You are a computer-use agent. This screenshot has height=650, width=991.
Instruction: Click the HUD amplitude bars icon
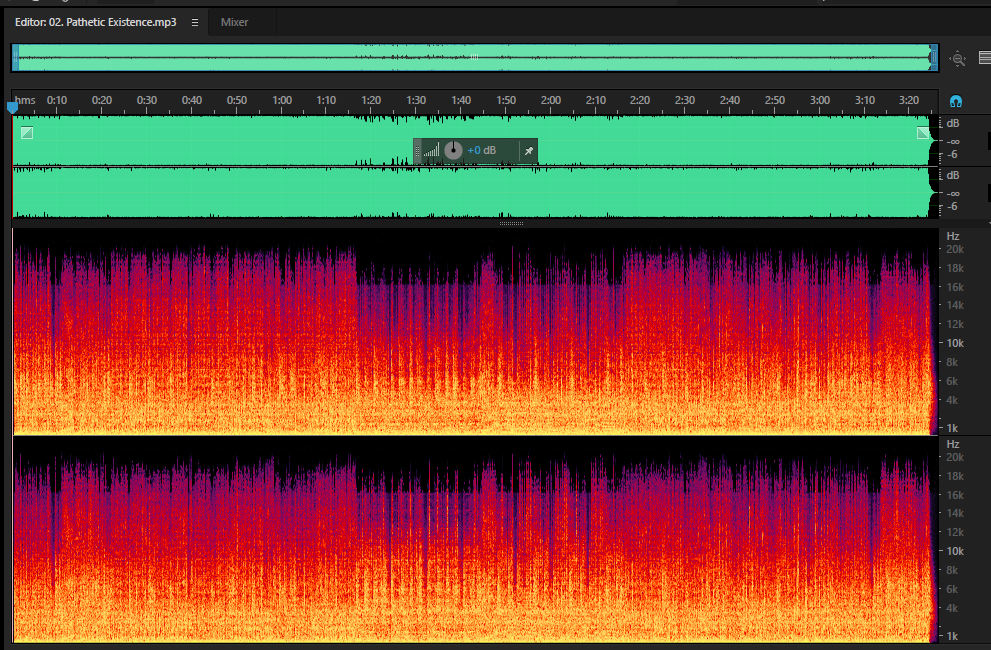click(432, 150)
